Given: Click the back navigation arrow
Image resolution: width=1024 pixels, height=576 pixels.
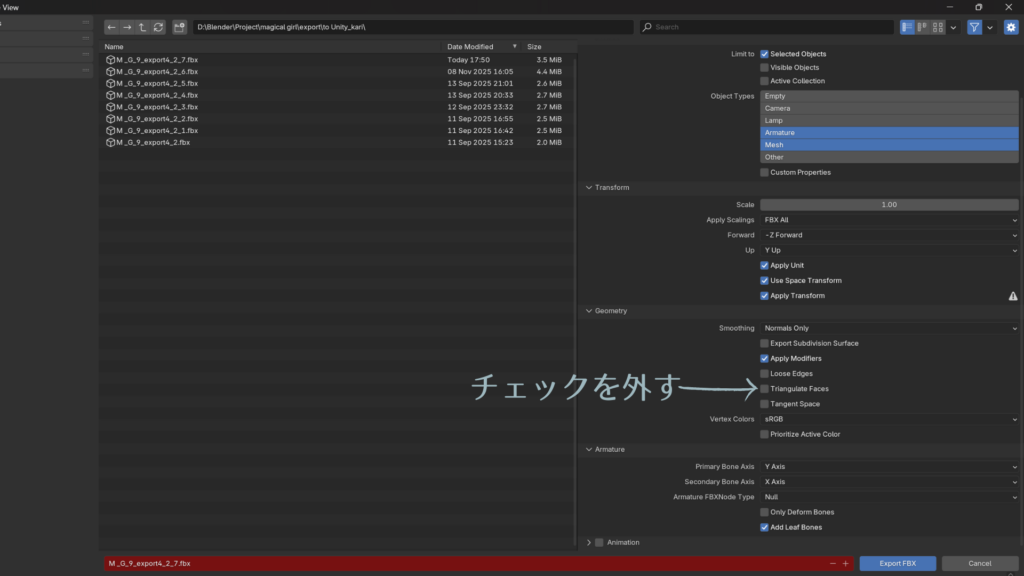Looking at the screenshot, I should 112,27.
